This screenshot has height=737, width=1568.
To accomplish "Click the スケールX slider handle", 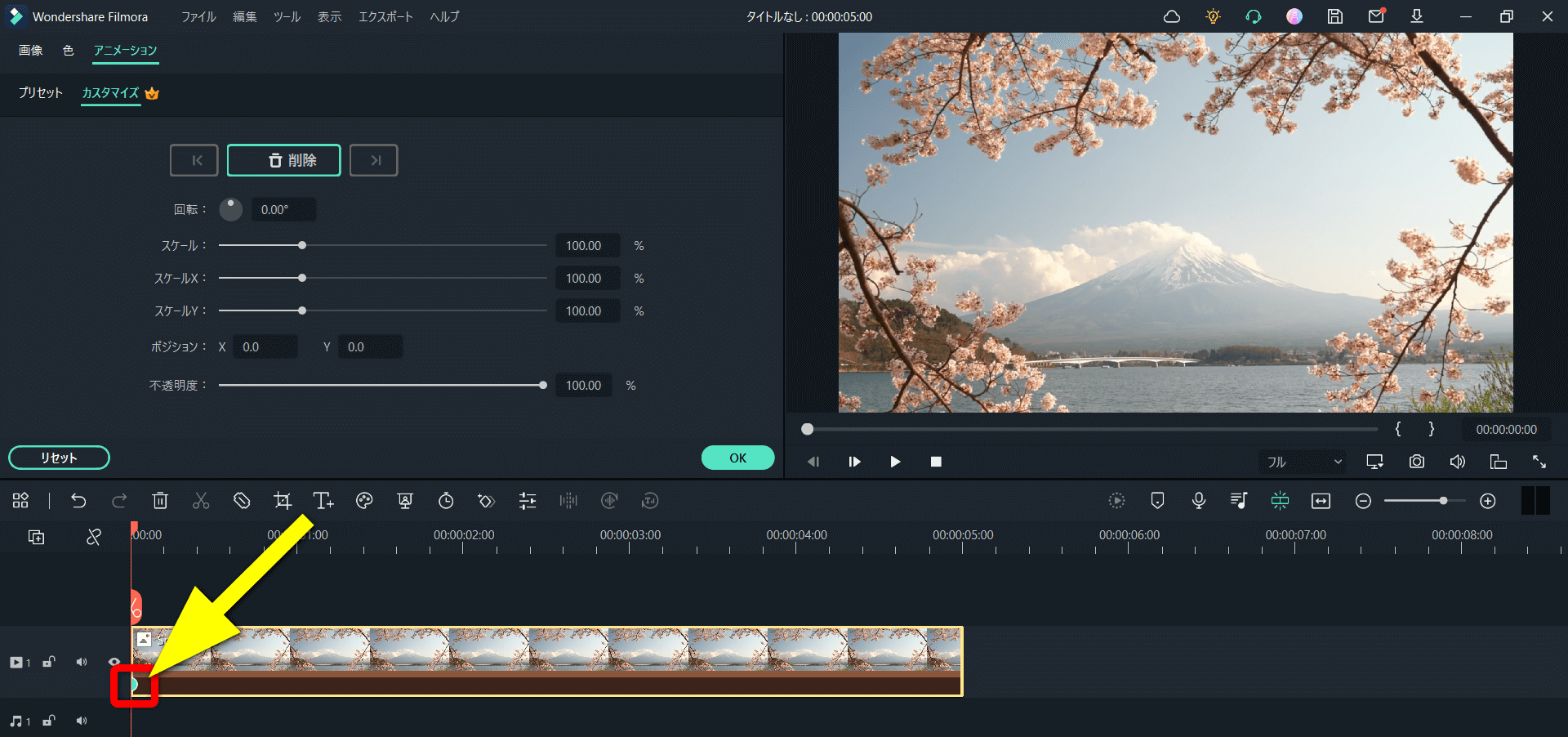I will tap(302, 278).
